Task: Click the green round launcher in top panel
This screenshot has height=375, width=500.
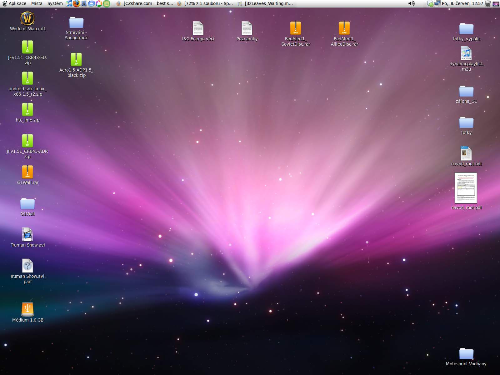Action: [x=106, y=3]
